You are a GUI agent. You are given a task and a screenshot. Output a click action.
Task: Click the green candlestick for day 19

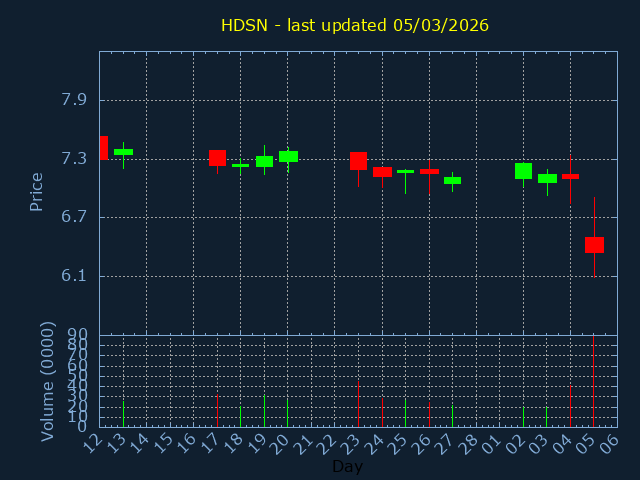pyautogui.click(x=264, y=160)
